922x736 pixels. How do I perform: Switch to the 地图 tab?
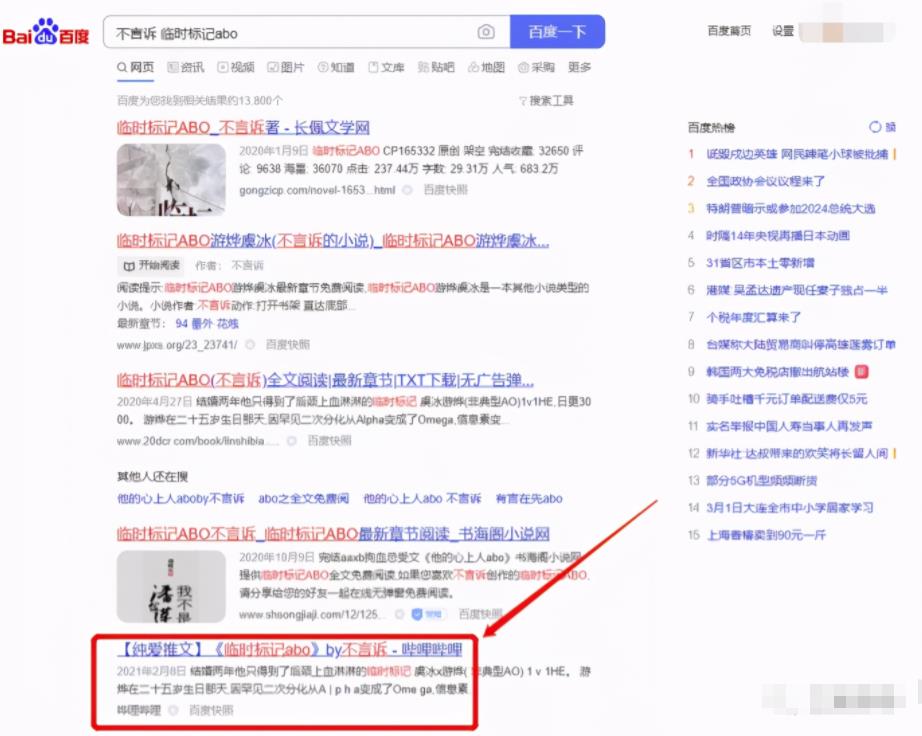[486, 67]
